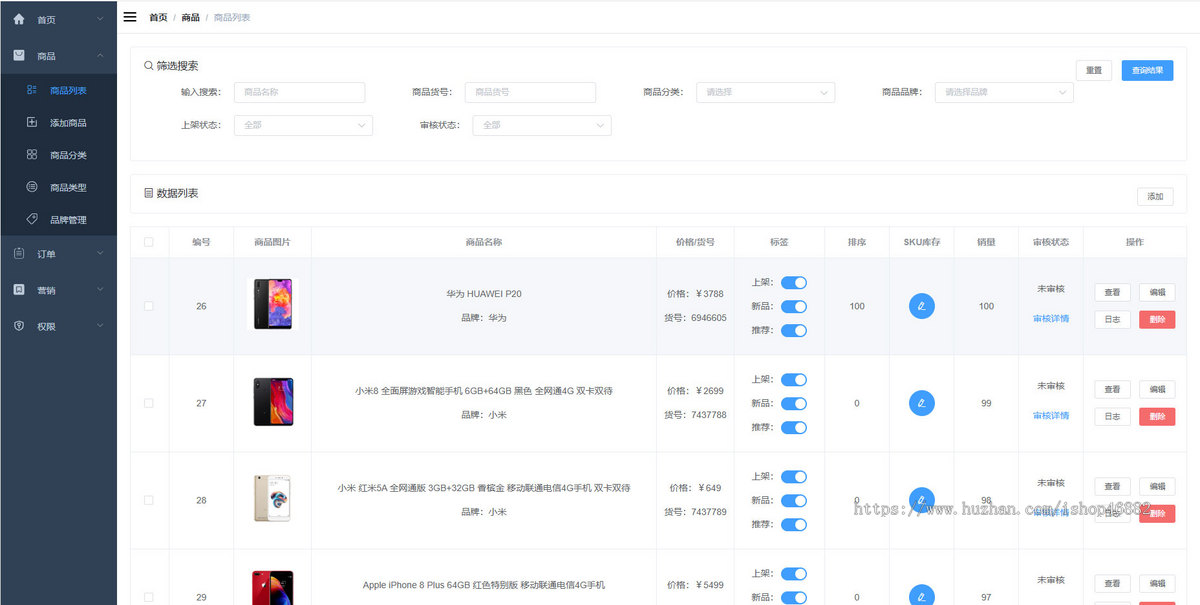Click the 商品列表 list icon
1200x605 pixels.
click(x=32, y=90)
